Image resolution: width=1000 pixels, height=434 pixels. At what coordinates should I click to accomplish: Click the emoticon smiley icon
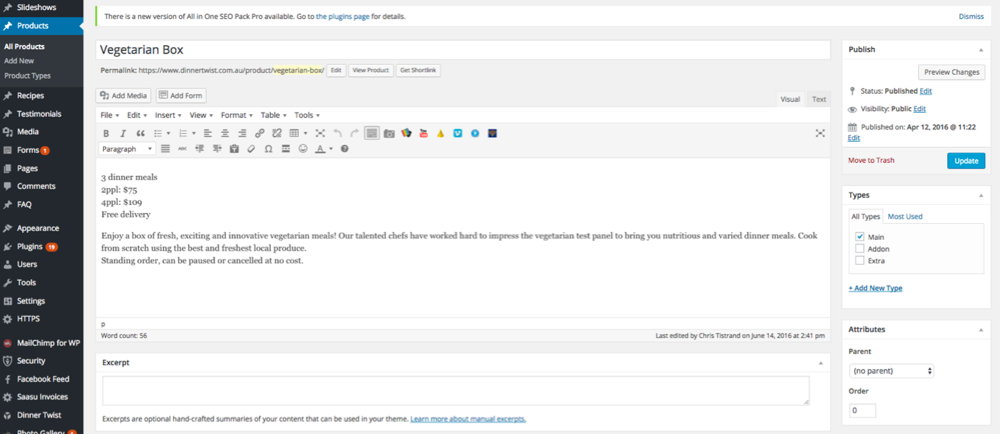pos(303,149)
